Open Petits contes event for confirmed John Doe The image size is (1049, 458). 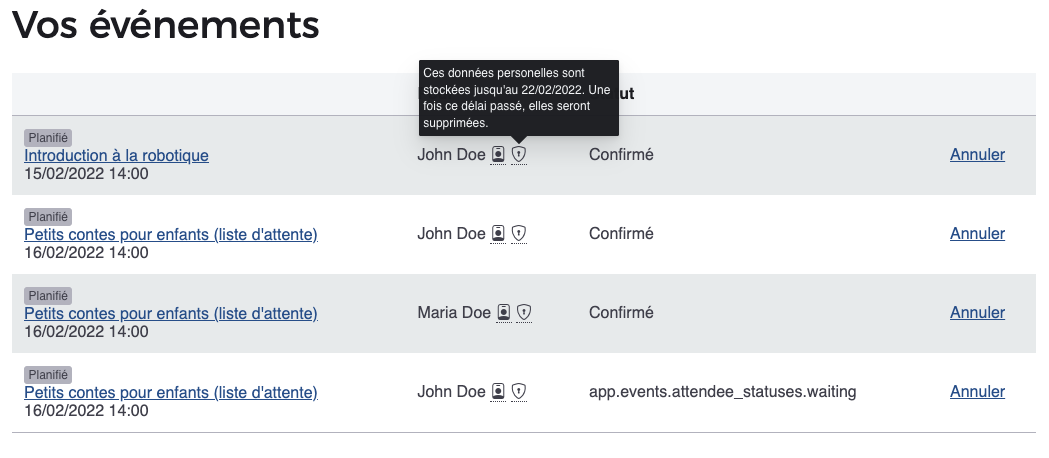click(170, 234)
